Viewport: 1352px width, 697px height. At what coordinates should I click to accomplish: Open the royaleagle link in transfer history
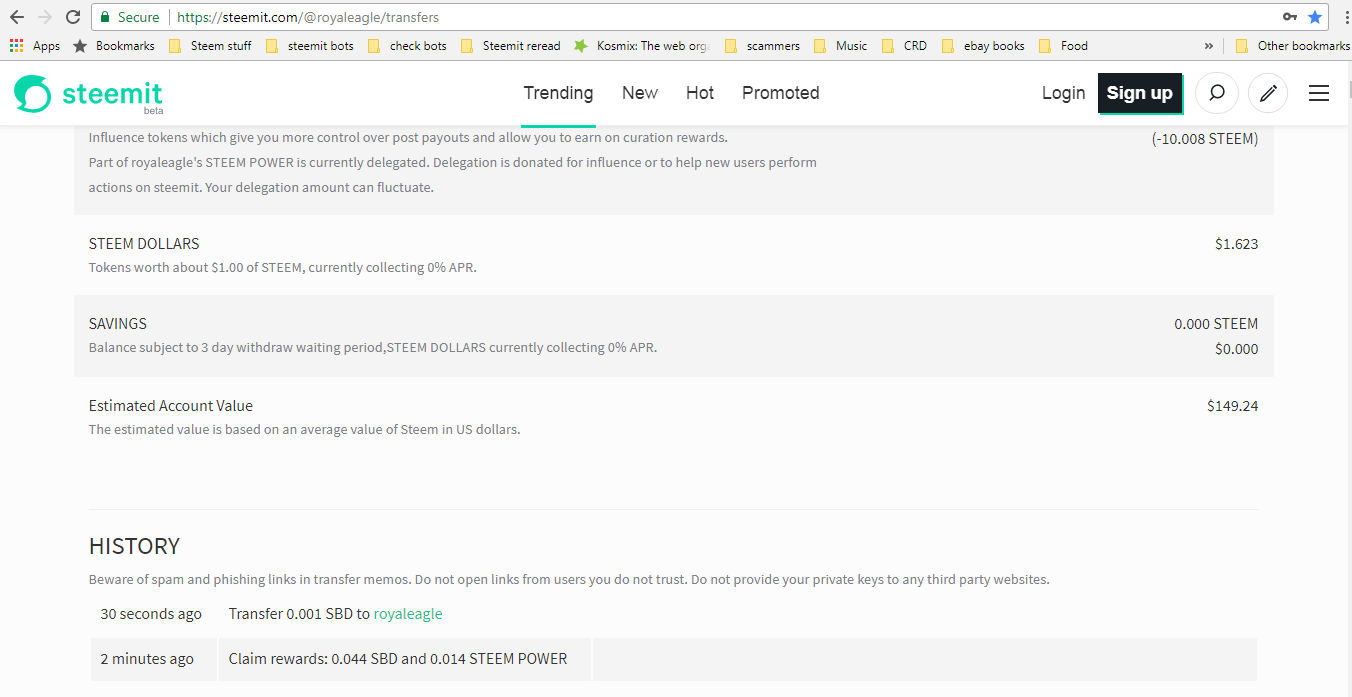[x=408, y=614]
